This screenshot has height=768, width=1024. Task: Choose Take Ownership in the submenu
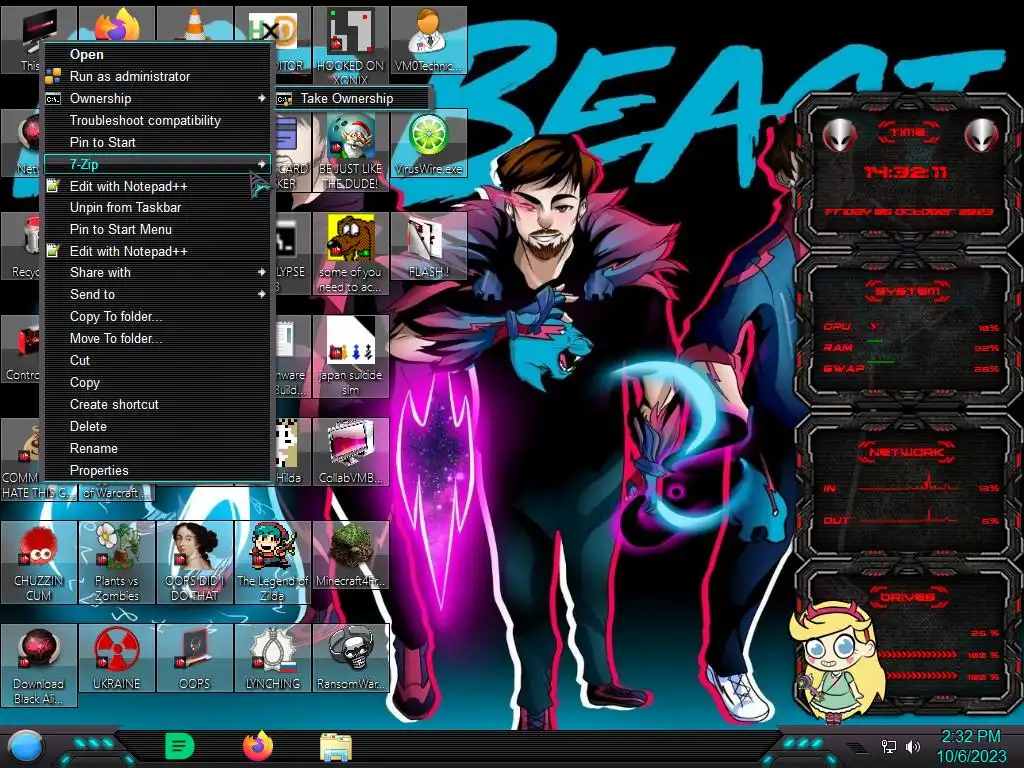point(353,99)
